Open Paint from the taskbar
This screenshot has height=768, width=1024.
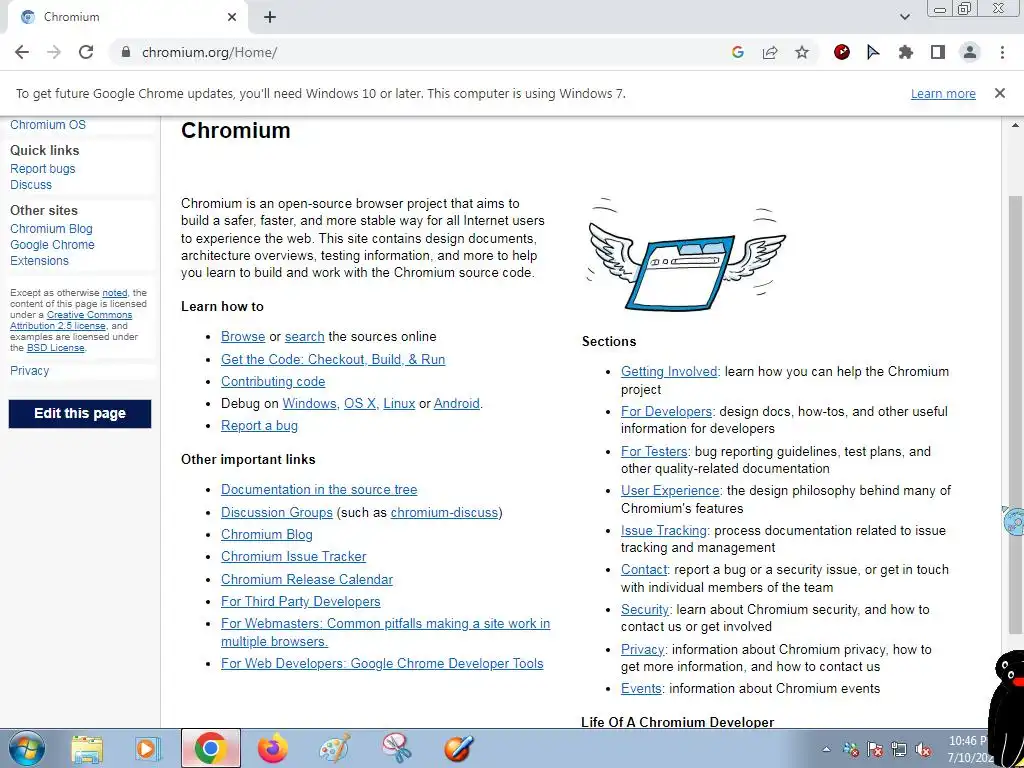pyautogui.click(x=334, y=748)
